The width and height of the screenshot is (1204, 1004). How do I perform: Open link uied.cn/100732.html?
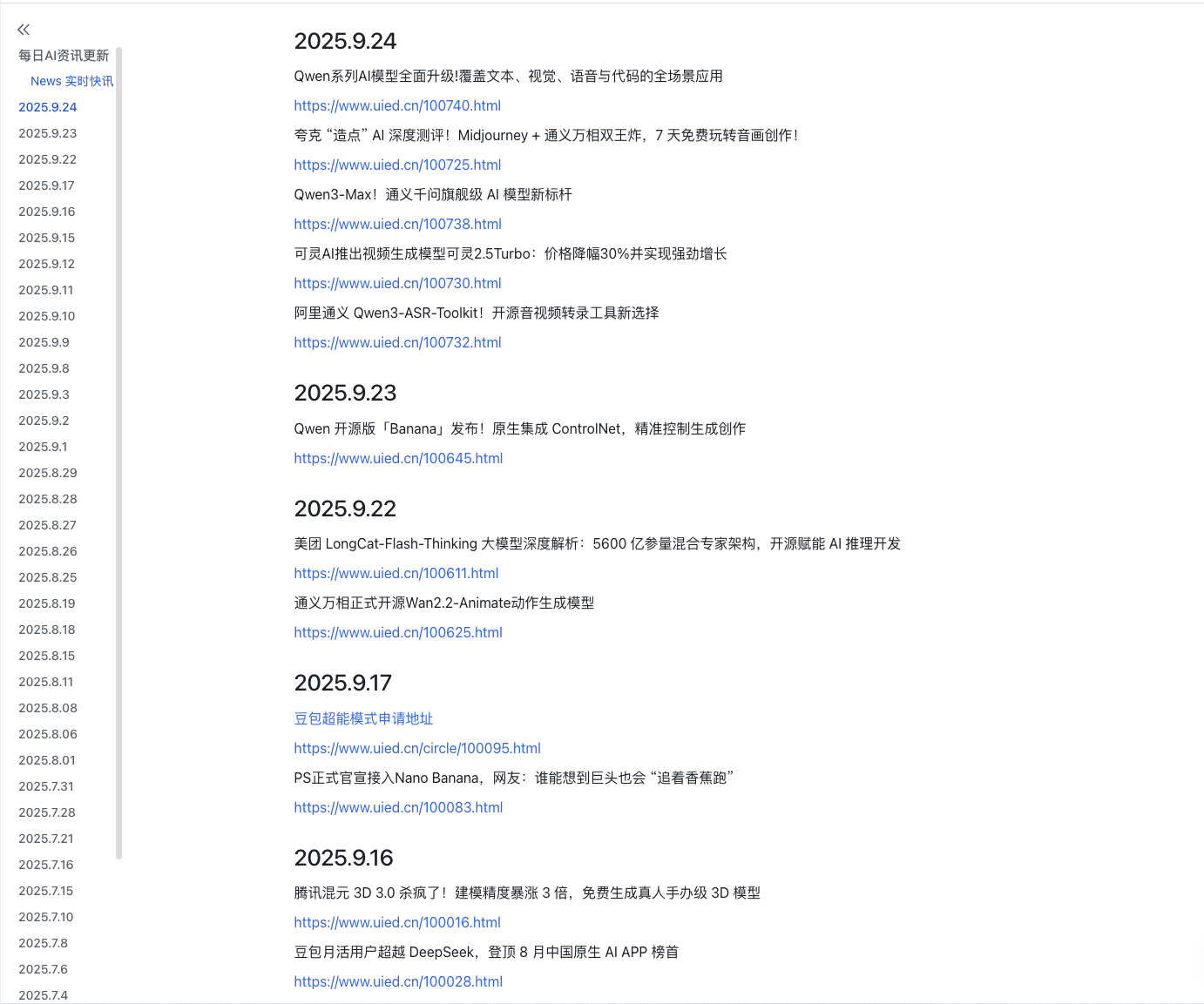click(x=397, y=342)
